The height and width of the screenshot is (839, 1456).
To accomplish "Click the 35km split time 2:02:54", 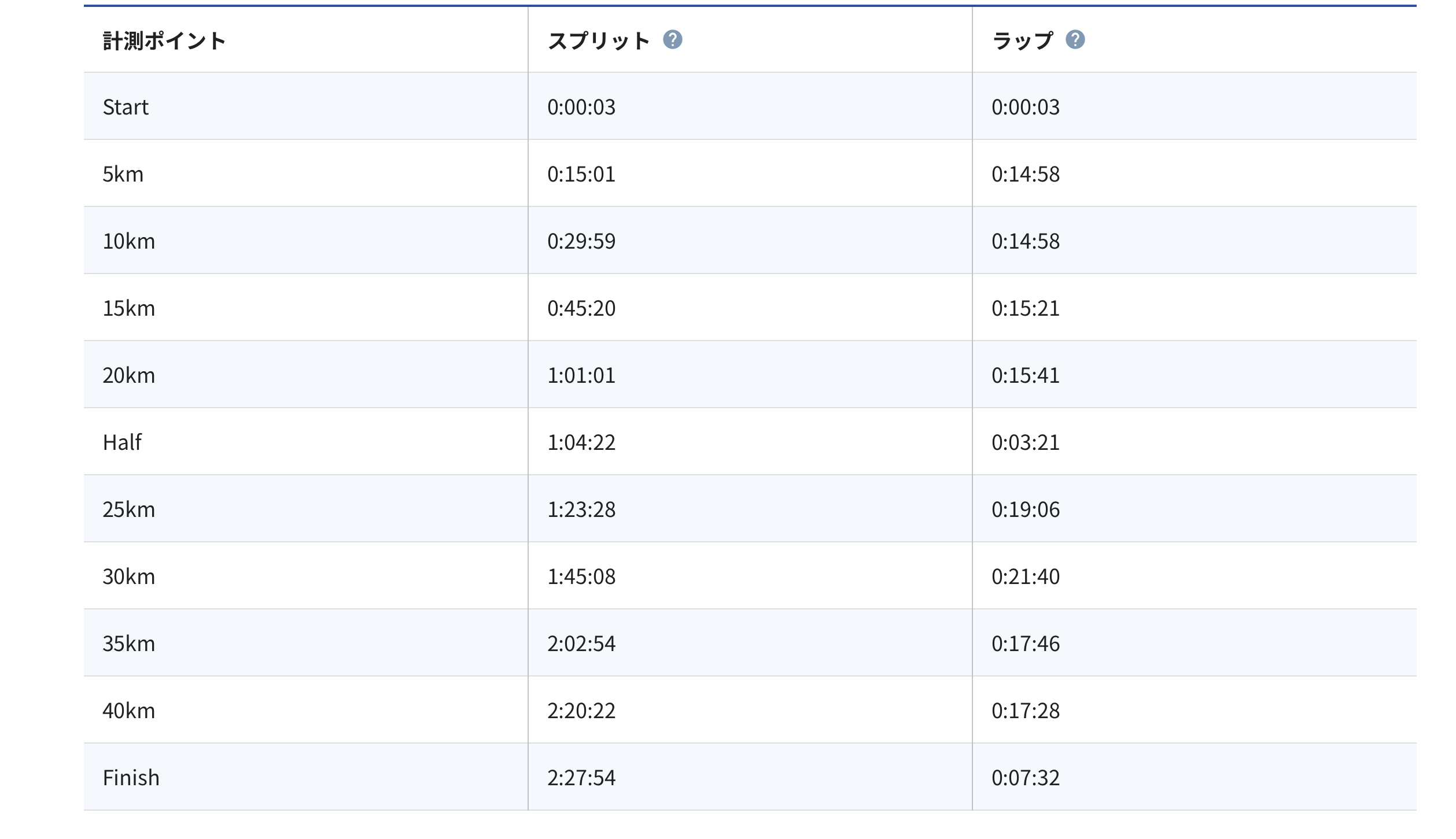I will (x=581, y=644).
